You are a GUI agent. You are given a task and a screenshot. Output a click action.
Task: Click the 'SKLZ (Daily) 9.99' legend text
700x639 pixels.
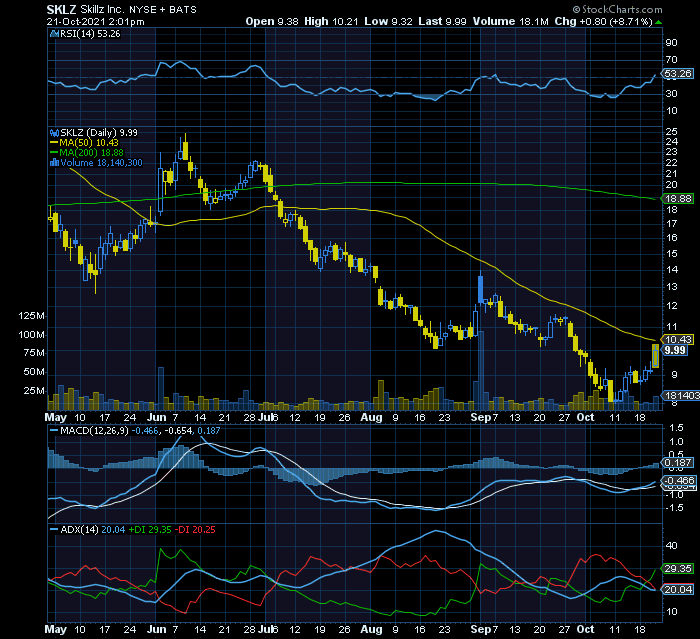click(x=99, y=133)
